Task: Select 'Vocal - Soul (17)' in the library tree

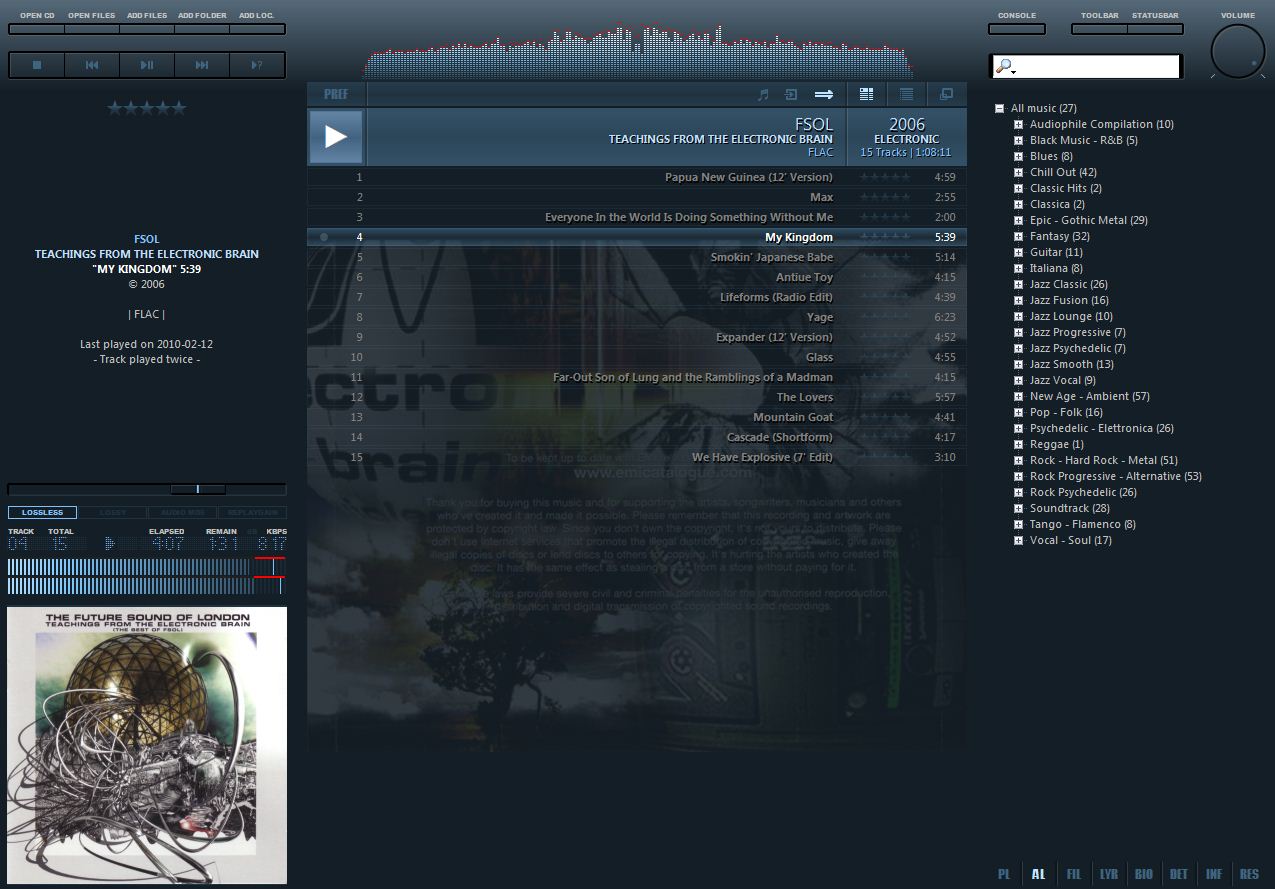Action: 1070,540
